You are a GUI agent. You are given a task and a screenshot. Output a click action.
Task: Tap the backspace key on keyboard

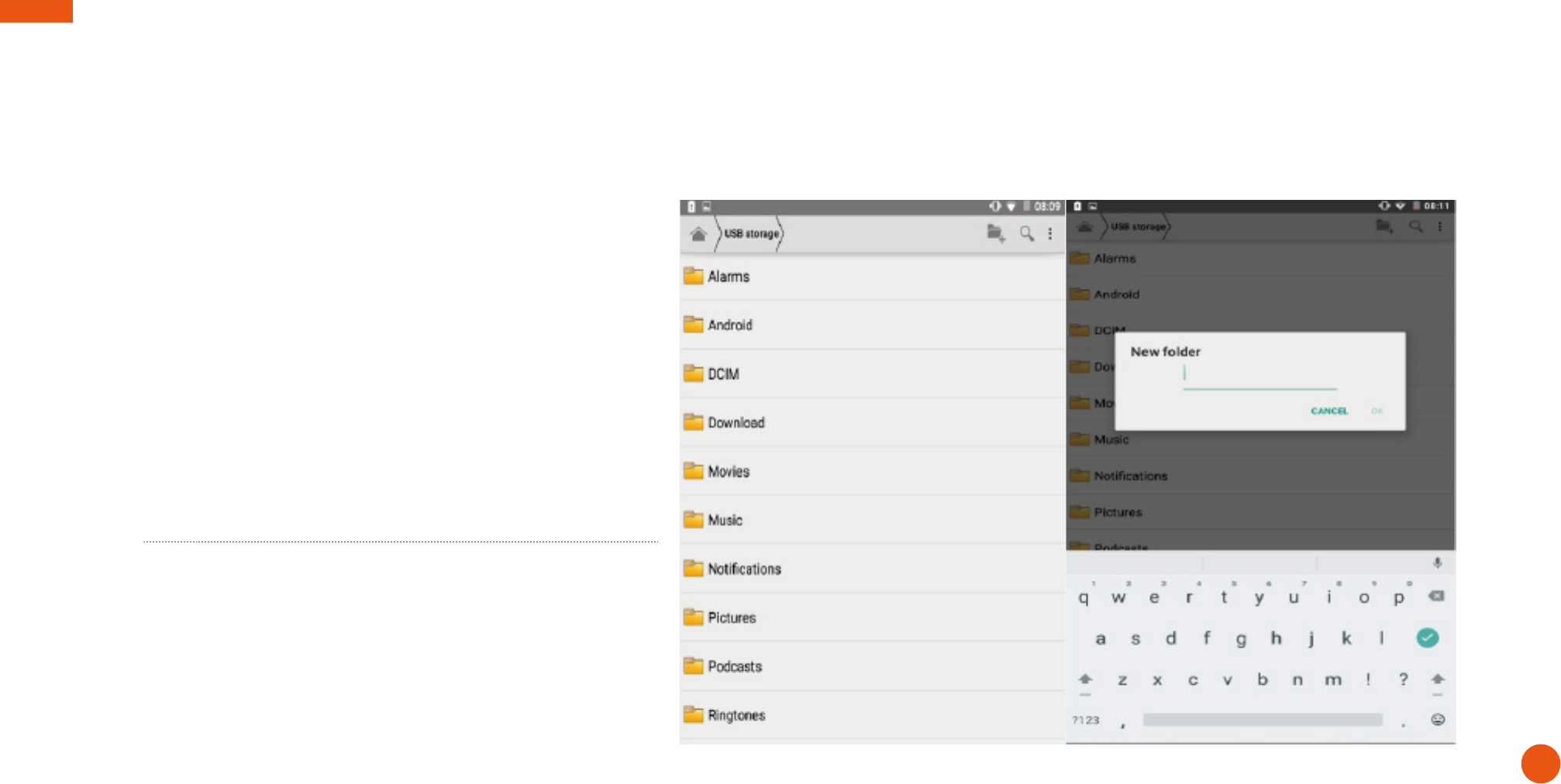1436,596
